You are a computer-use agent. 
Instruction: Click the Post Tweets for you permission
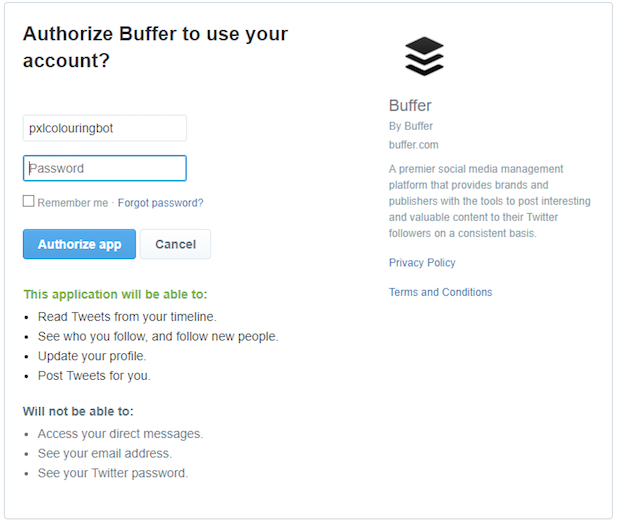[x=94, y=376]
